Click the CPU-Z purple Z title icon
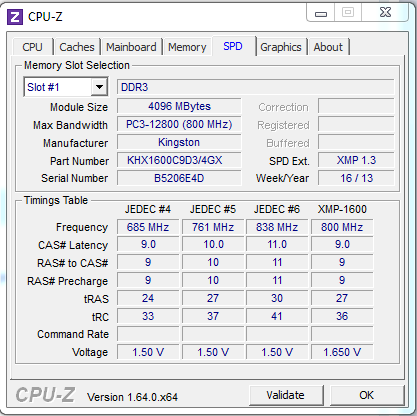Screen dimensions: 417x416 (15, 17)
